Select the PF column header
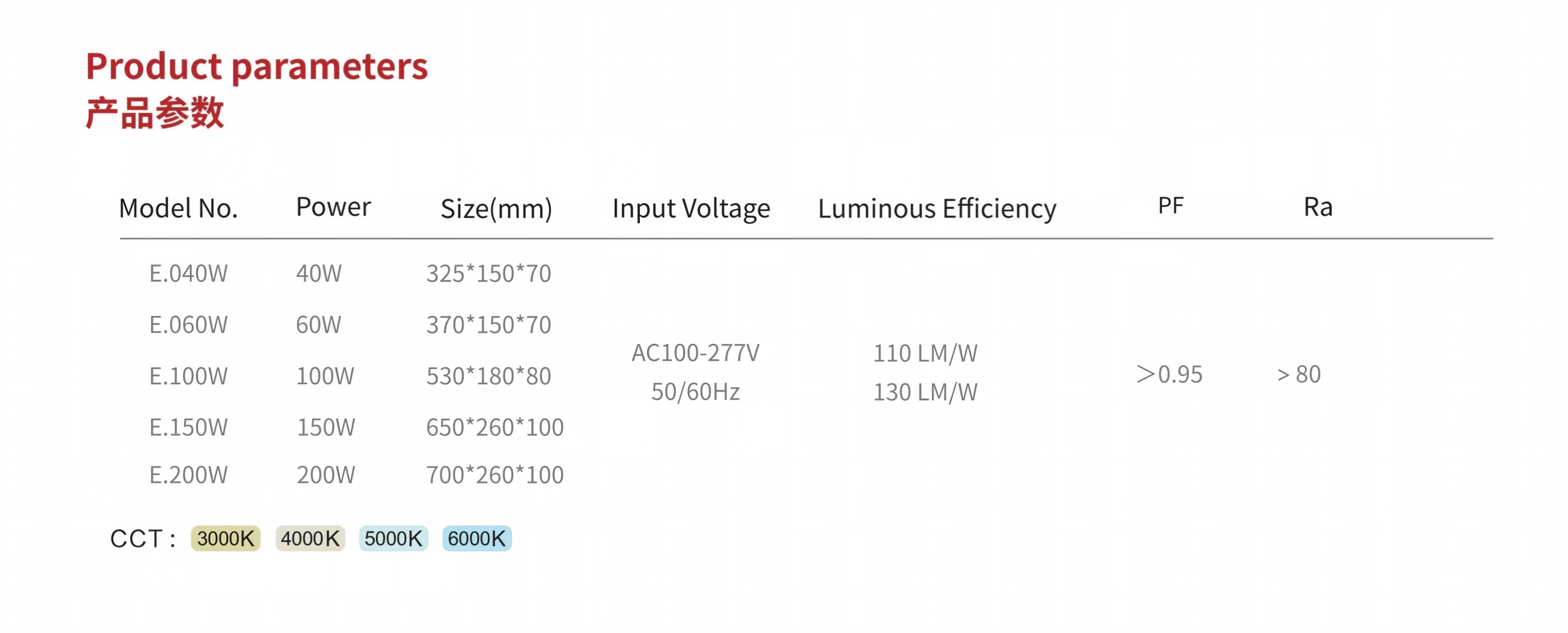1568x633 pixels. tap(1170, 206)
